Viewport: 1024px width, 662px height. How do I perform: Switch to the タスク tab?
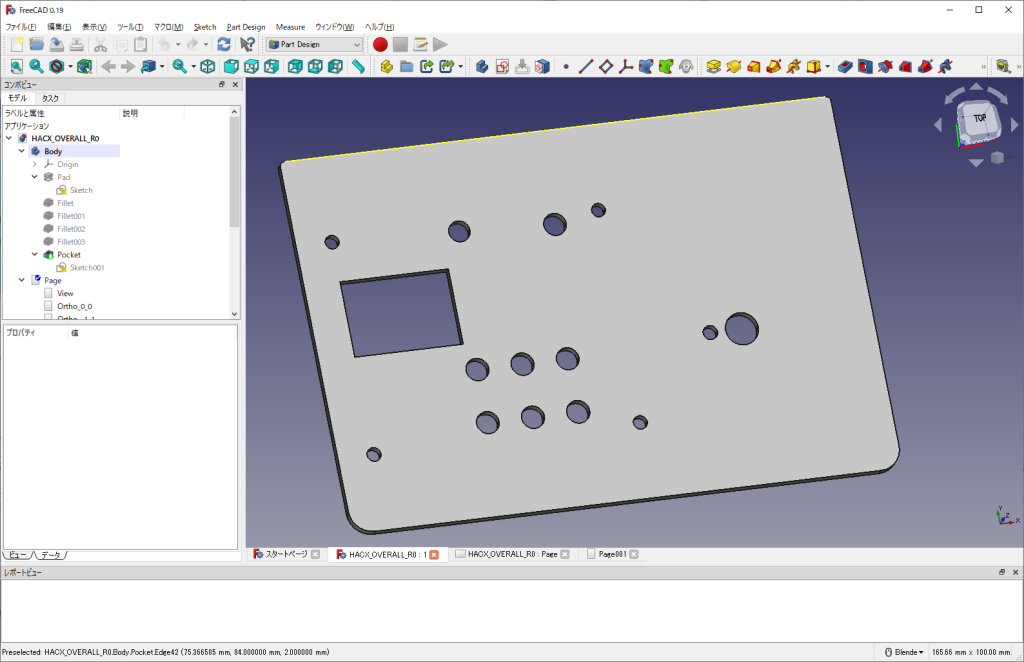[50, 99]
